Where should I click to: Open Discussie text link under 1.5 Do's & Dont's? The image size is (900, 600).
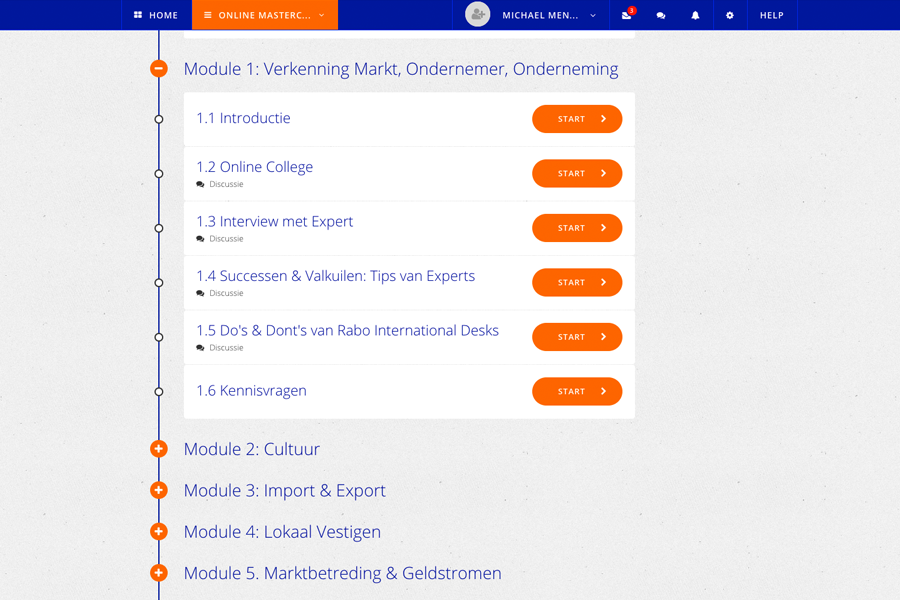(226, 348)
